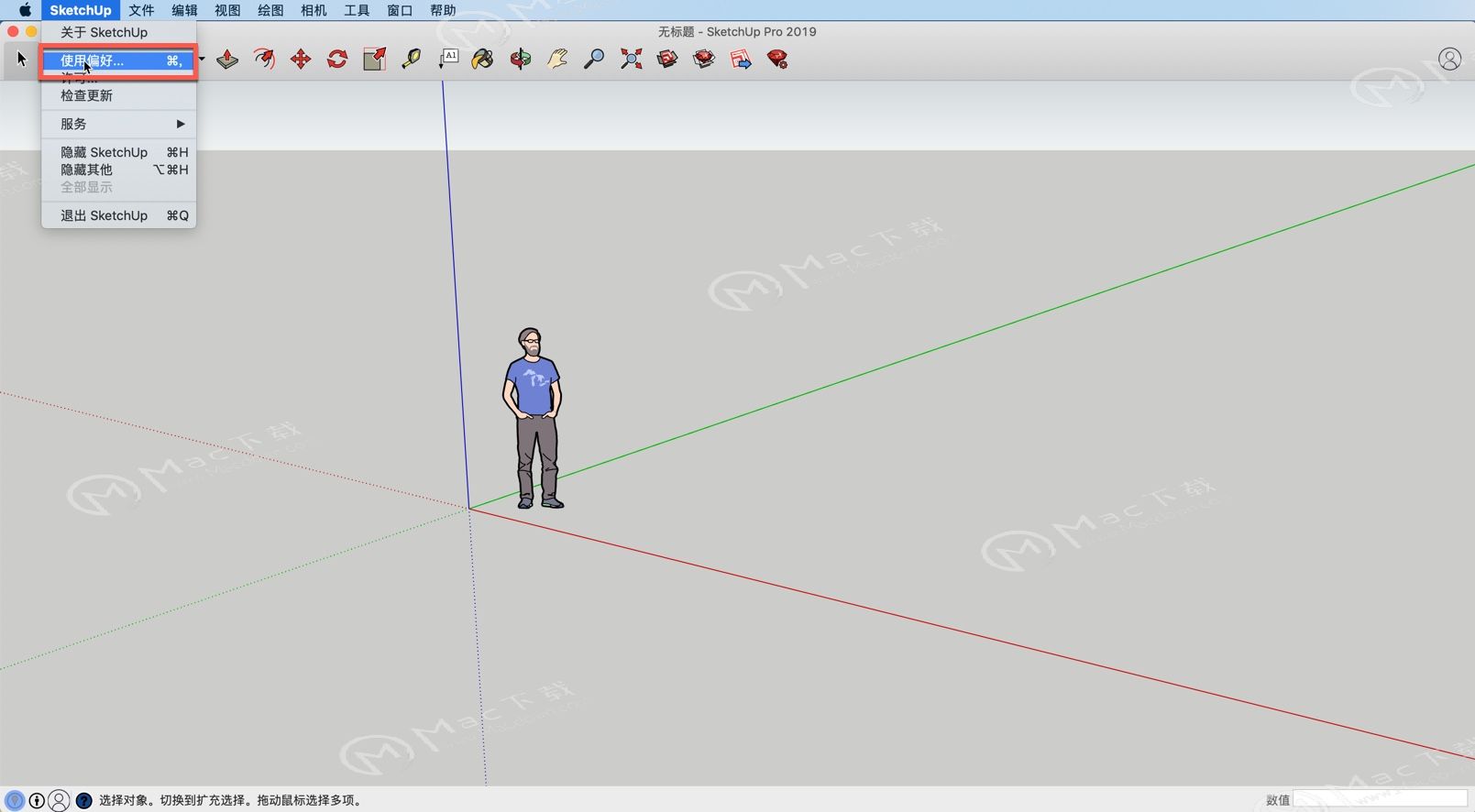
Task: Open the 帮助 menu
Action: tap(443, 10)
